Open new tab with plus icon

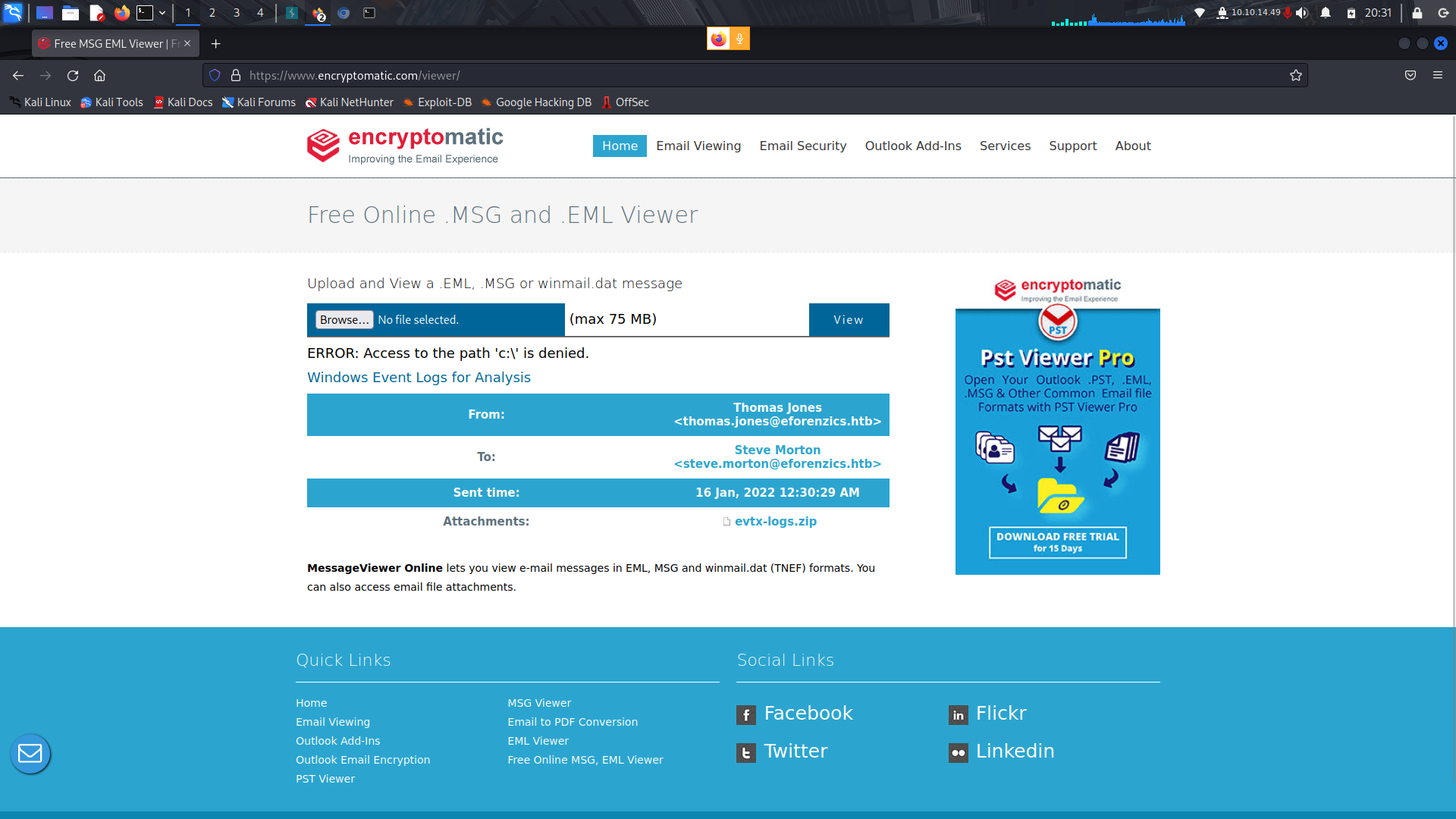(x=216, y=44)
